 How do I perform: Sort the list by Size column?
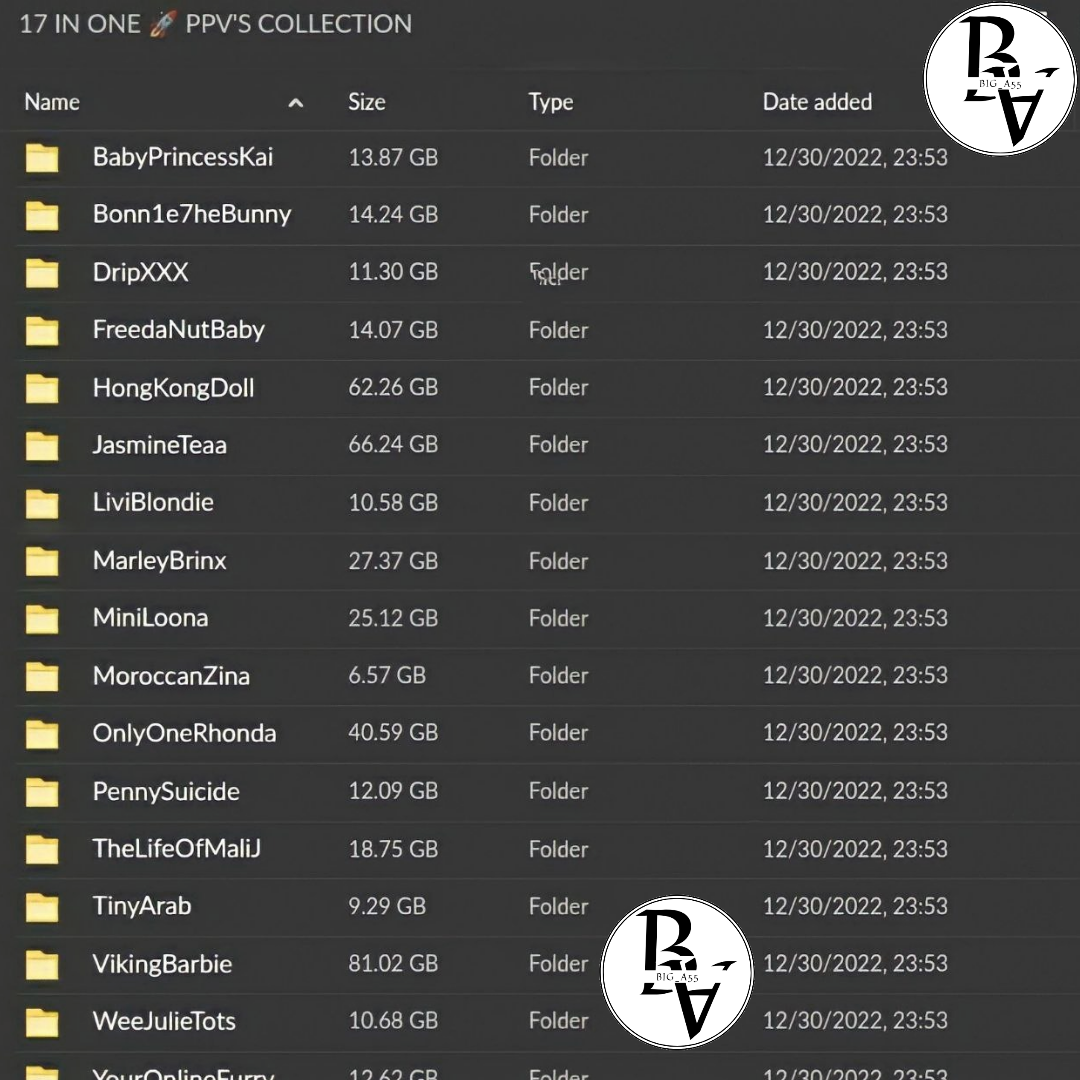coord(366,102)
